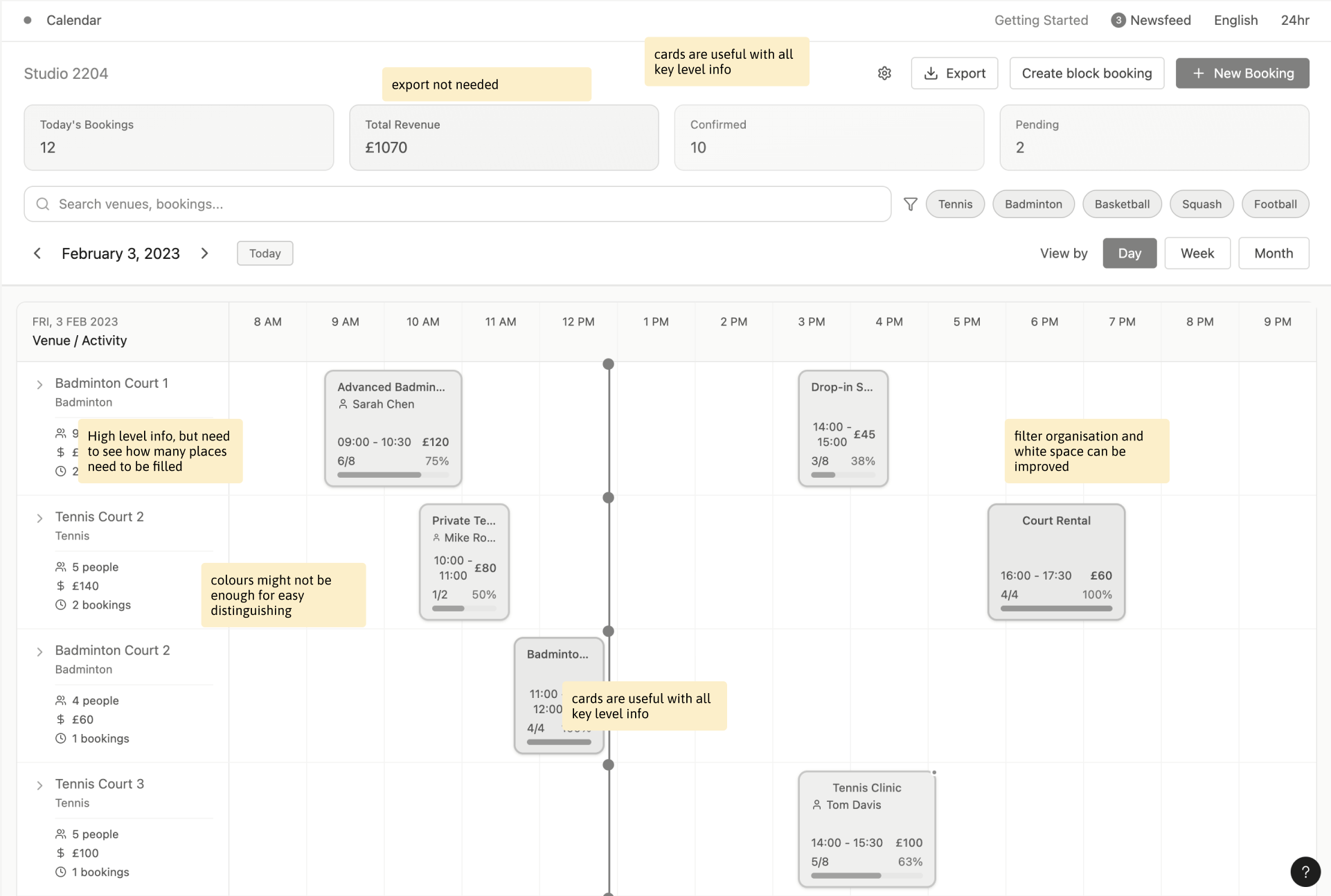Open the help question mark button
Screen dimensions: 1331x896
tap(1305, 872)
